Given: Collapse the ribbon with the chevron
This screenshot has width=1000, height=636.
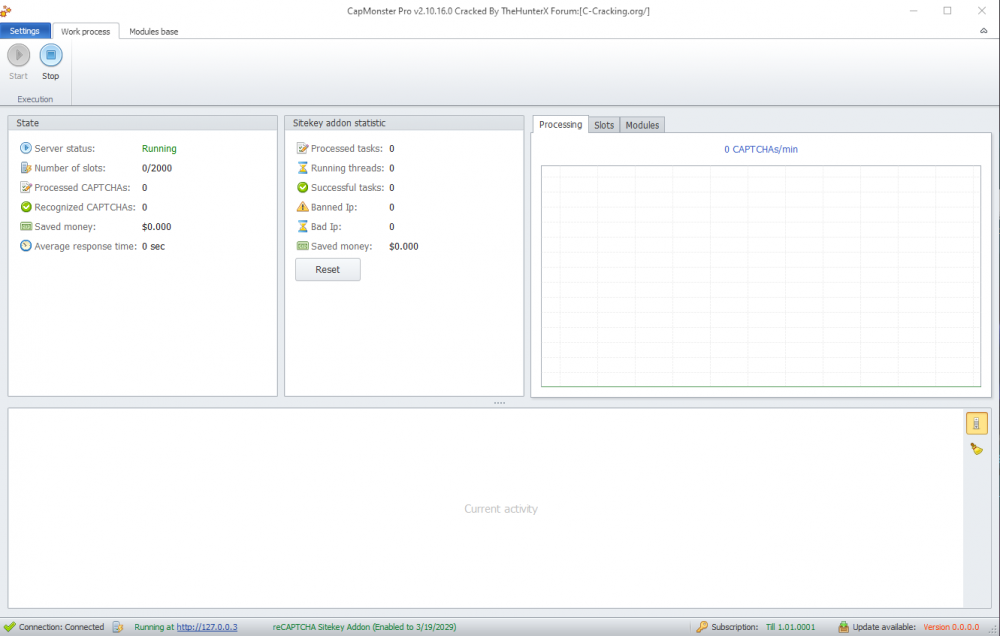Looking at the screenshot, I should point(983,31).
